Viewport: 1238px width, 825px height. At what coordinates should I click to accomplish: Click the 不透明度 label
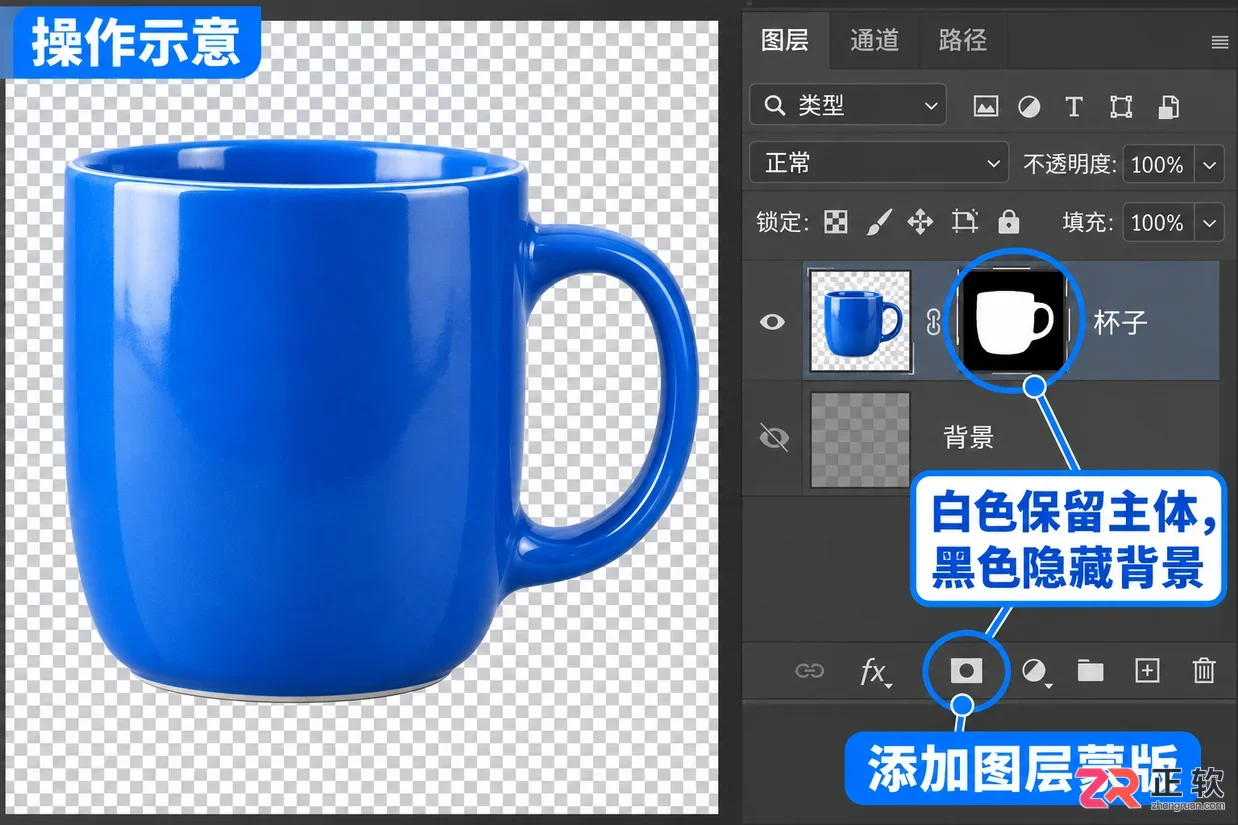point(1069,164)
